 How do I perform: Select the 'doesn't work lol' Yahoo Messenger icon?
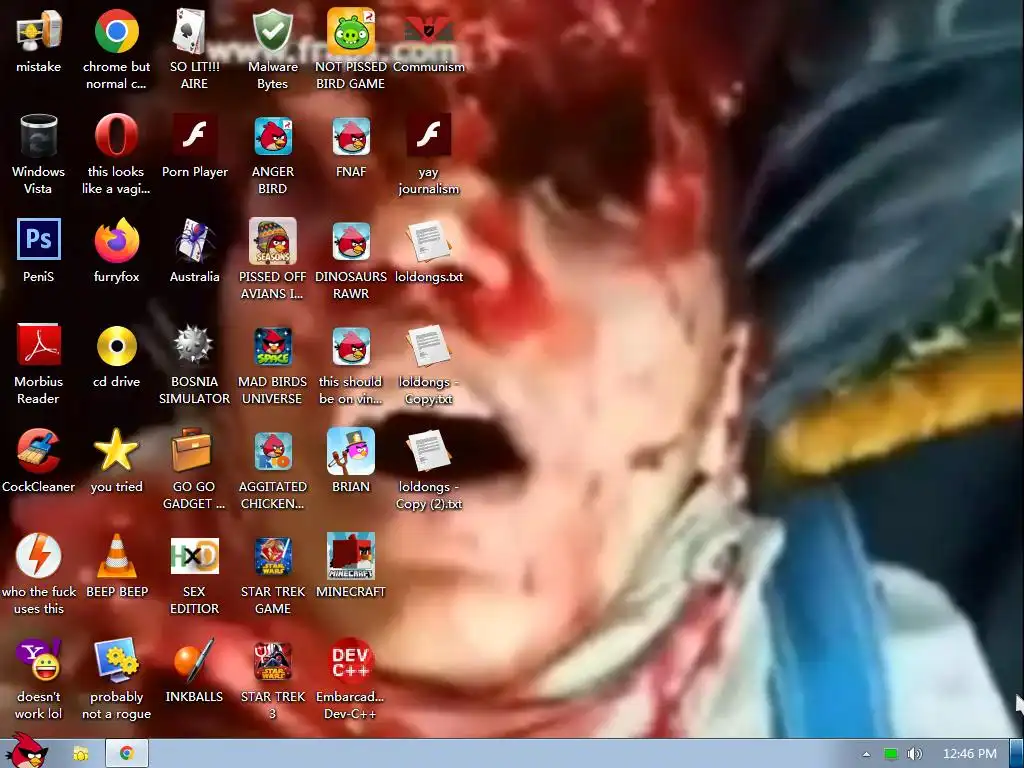(39, 660)
